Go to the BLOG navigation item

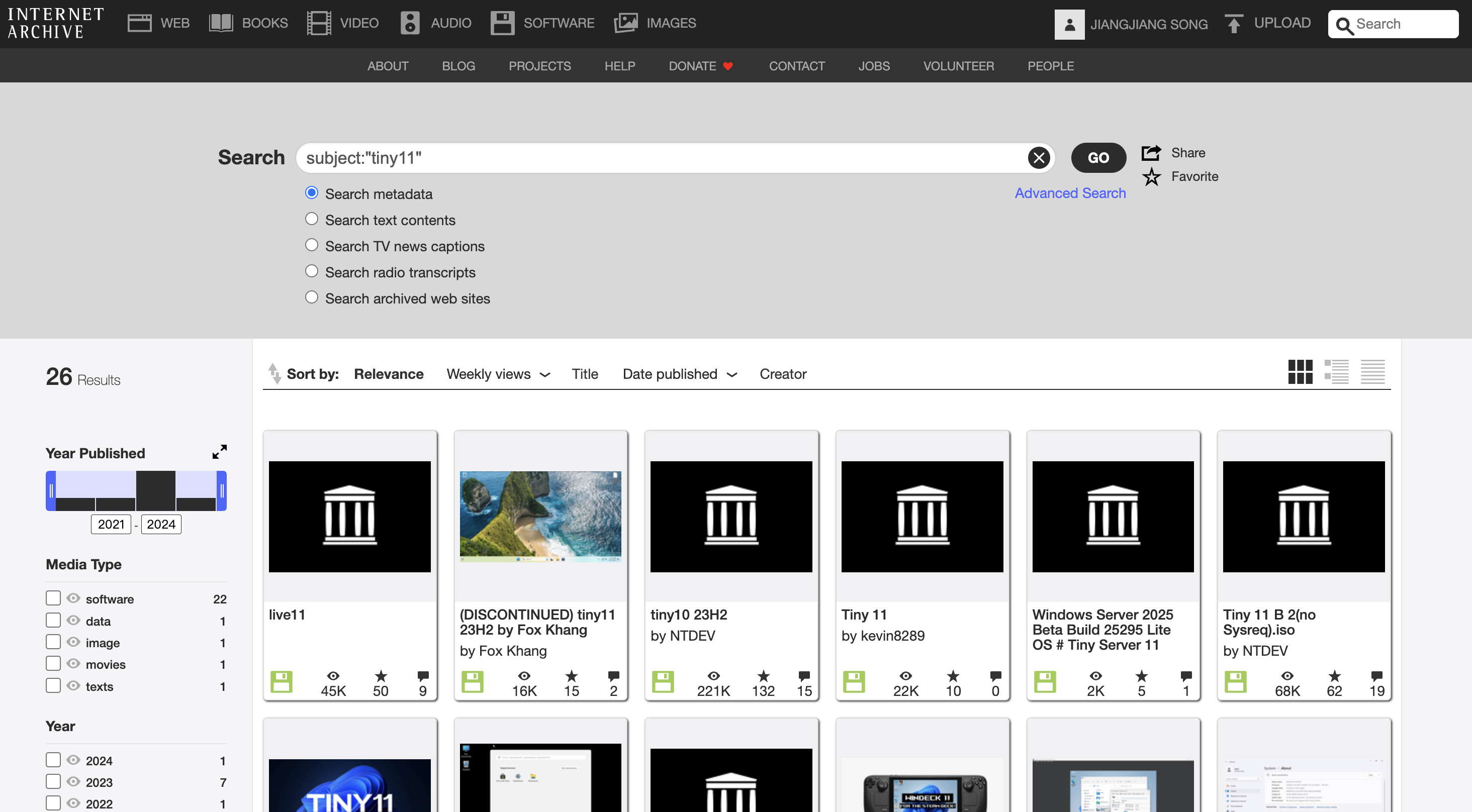point(458,66)
